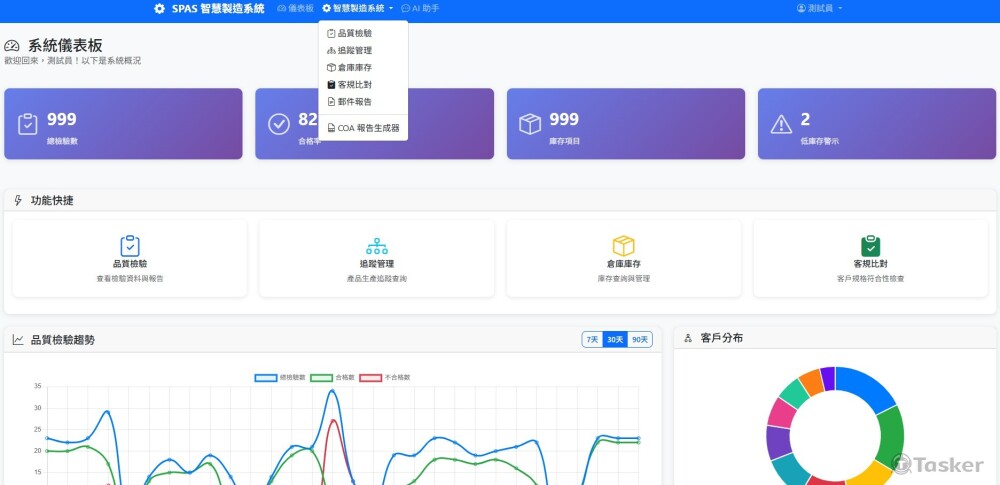Click the low stock warning triangle icon
This screenshot has height=485, width=1000.
point(781,124)
